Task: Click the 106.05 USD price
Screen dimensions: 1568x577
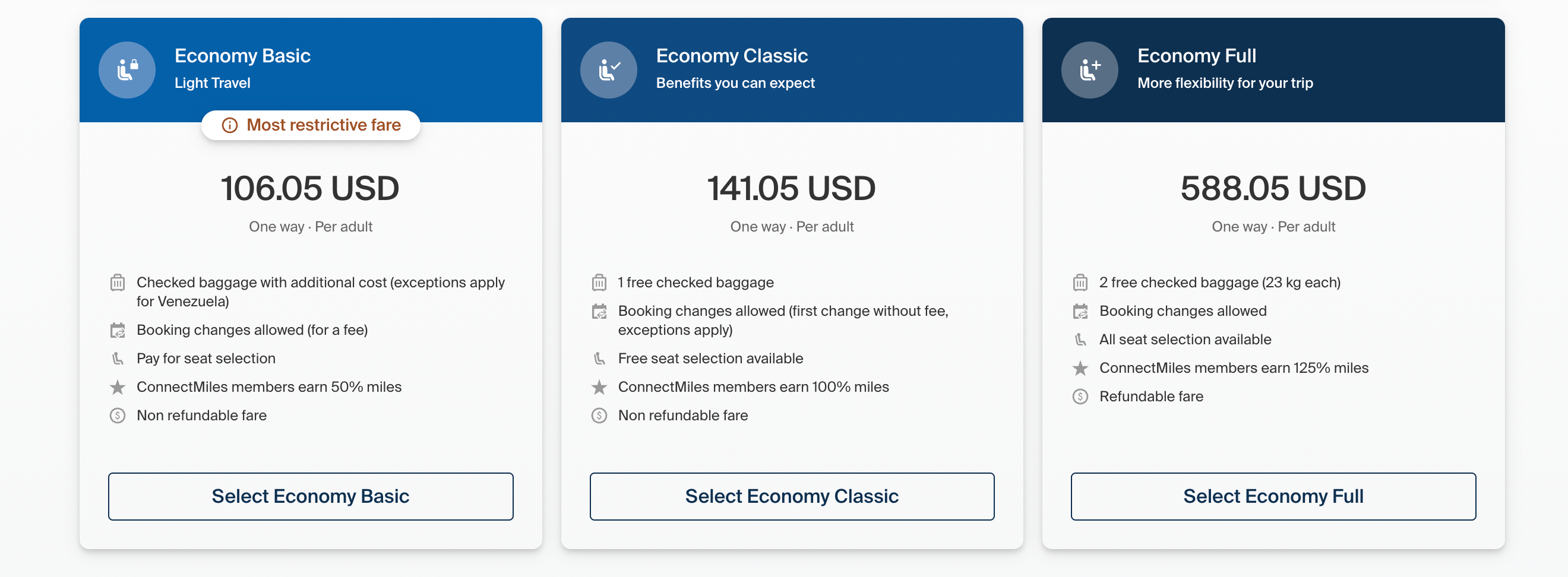Action: (310, 188)
